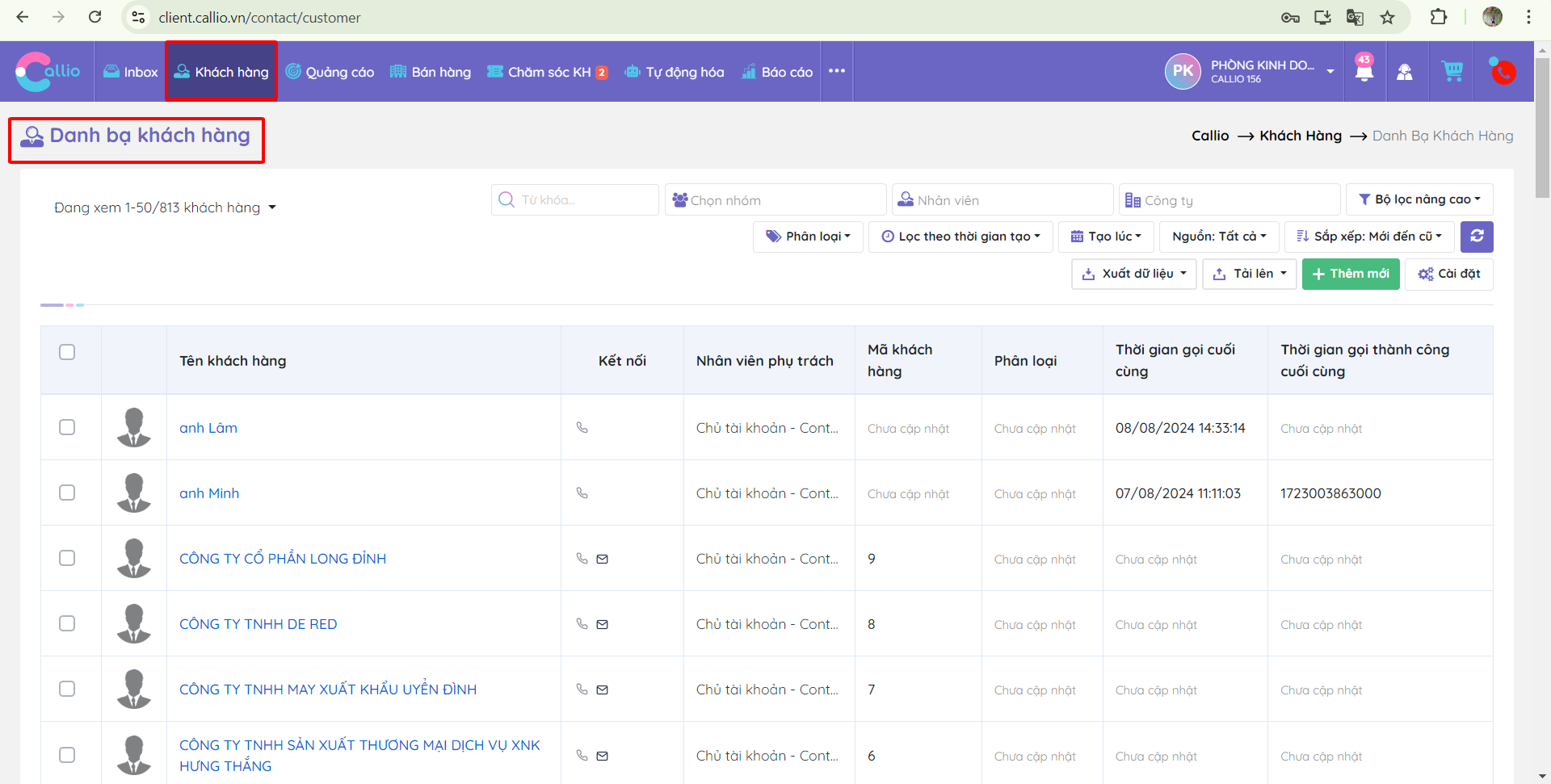
Task: Select checkbox for CÔNG TY CỔ PHẦN LONG ĐỈNH
Action: pyautogui.click(x=67, y=558)
